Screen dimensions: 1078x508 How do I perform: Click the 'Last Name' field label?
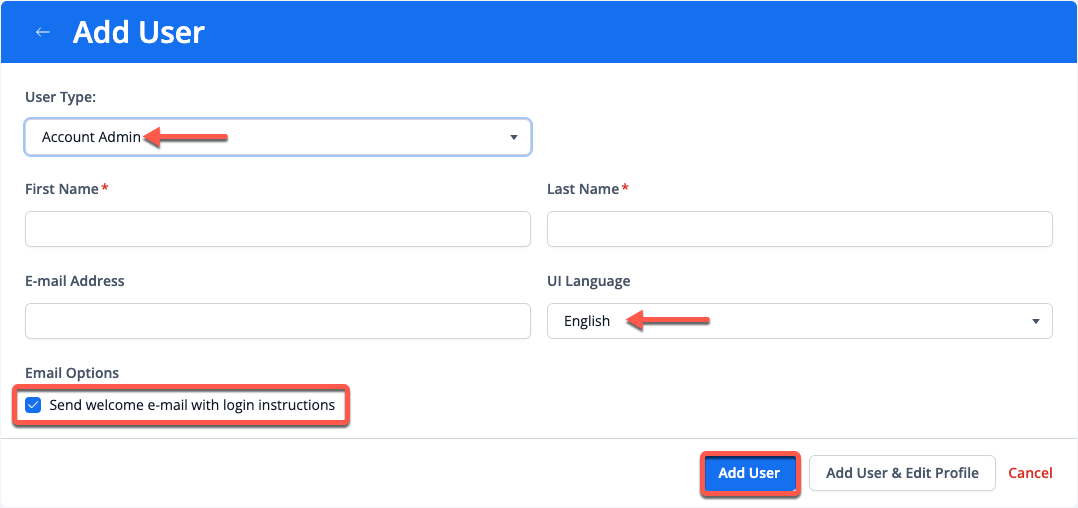coord(583,189)
